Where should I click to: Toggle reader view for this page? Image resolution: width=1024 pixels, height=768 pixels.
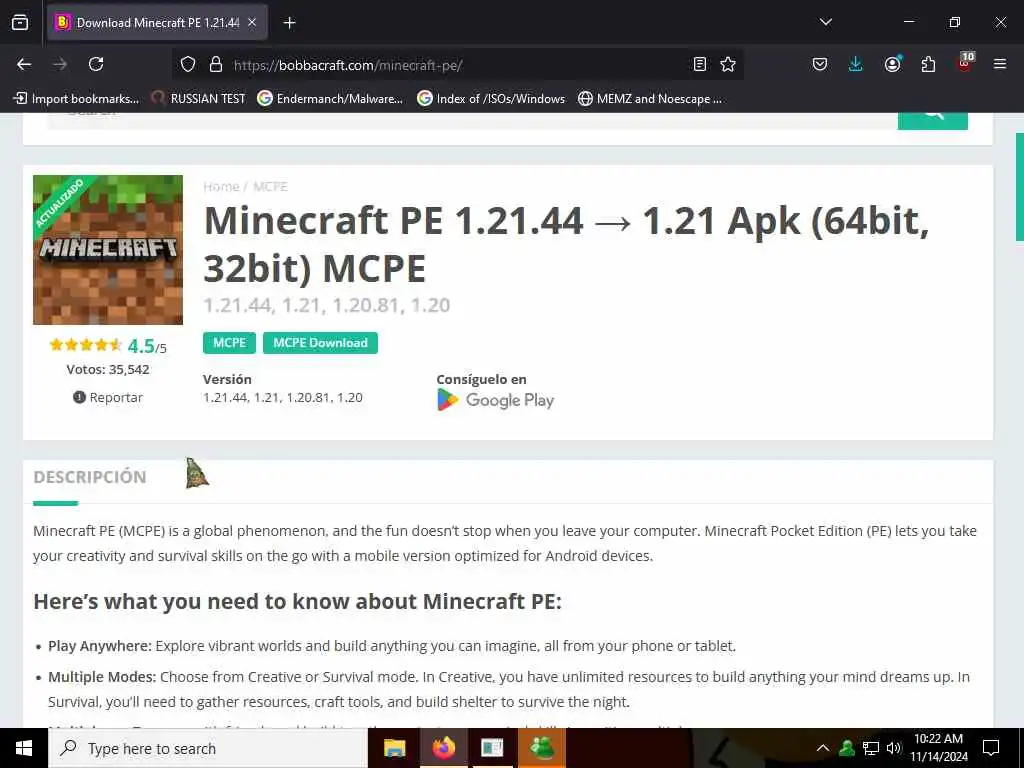(699, 64)
